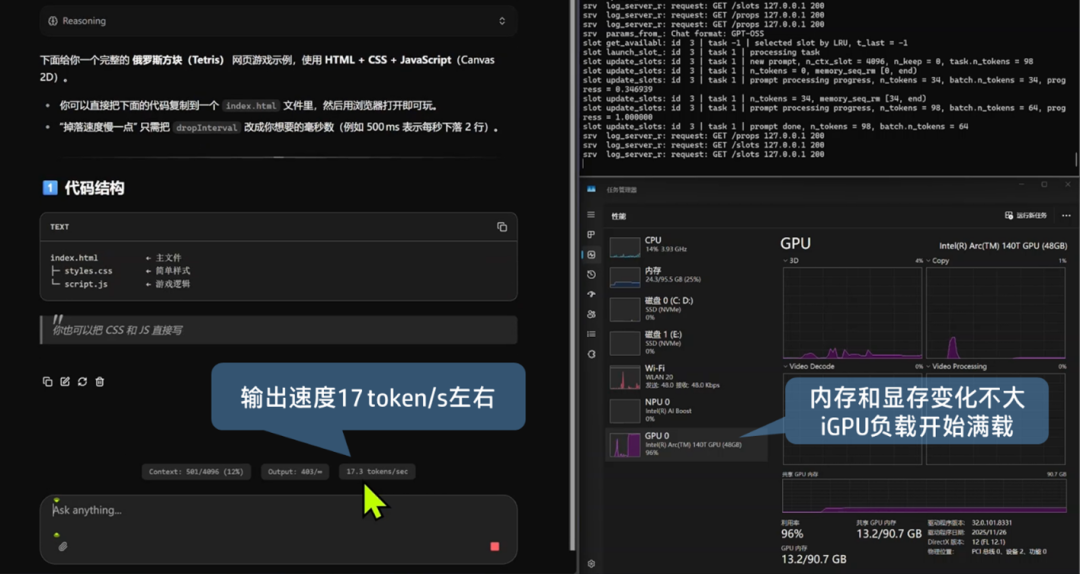Copy the TEXT code block contents
Image resolution: width=1080 pixels, height=574 pixels.
(x=502, y=227)
